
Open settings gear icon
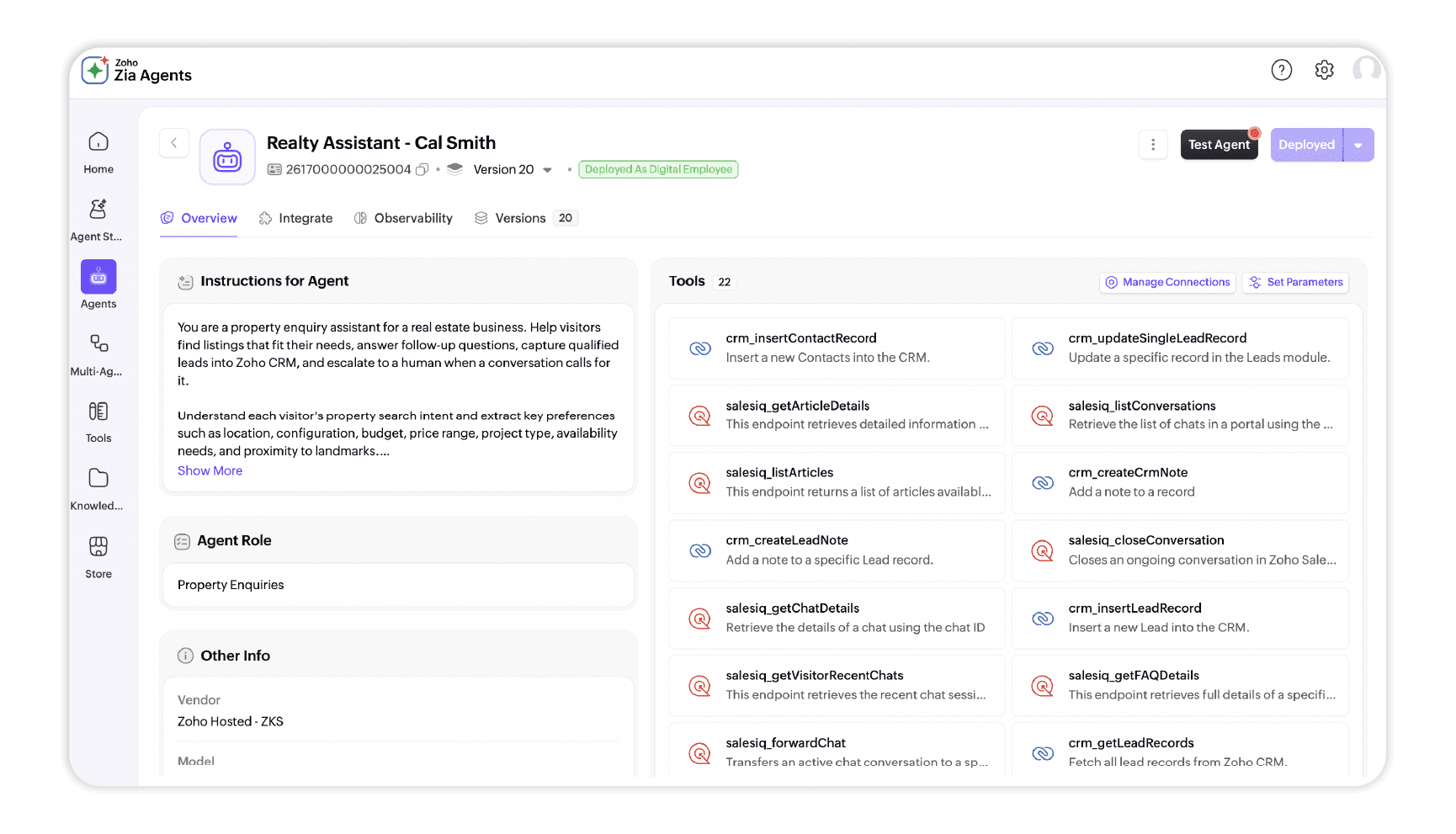pos(1324,70)
